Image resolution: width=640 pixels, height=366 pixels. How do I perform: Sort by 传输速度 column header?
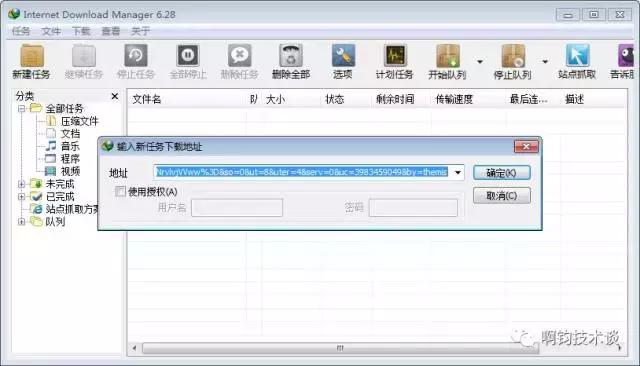[x=454, y=99]
